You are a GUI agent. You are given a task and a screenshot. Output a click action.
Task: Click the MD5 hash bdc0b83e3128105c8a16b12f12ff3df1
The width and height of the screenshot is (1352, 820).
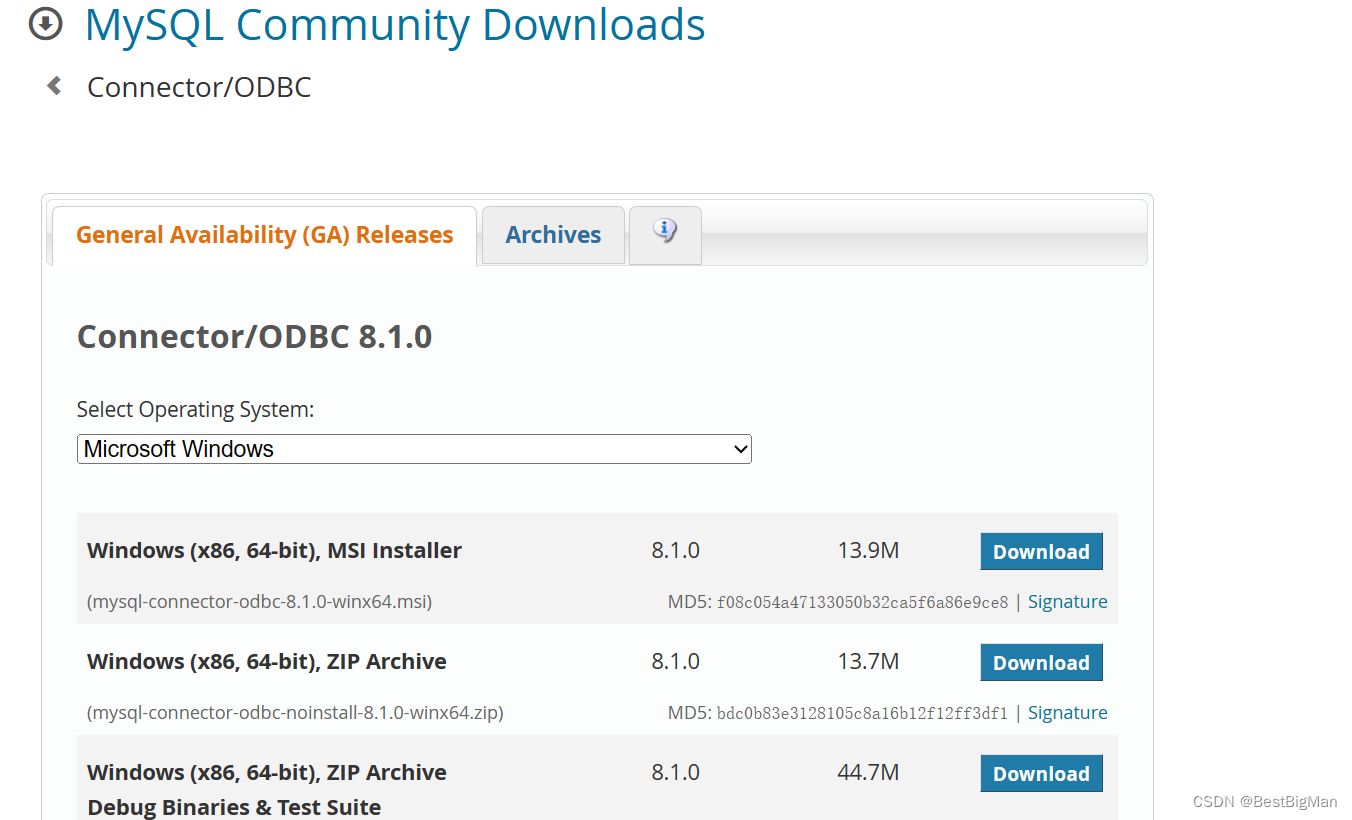pos(862,714)
